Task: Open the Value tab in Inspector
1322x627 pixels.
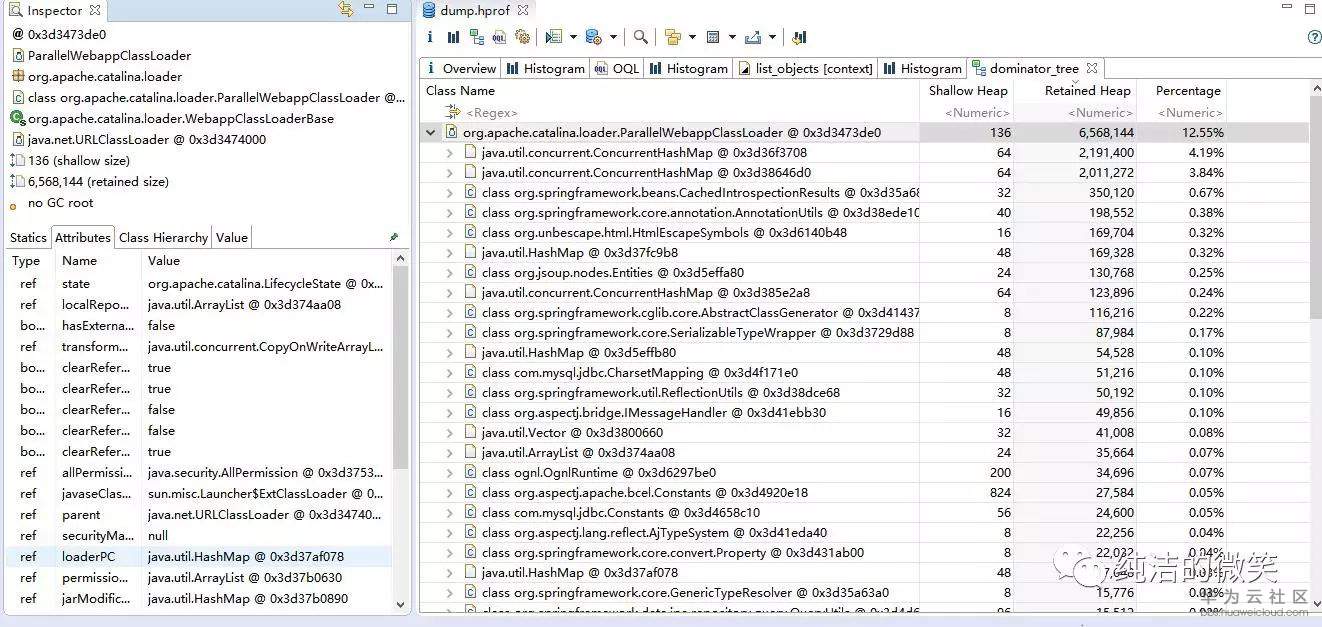Action: coord(231,237)
